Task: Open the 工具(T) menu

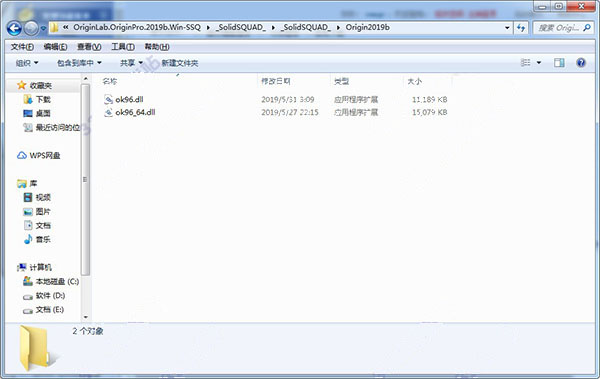Action: [123, 47]
